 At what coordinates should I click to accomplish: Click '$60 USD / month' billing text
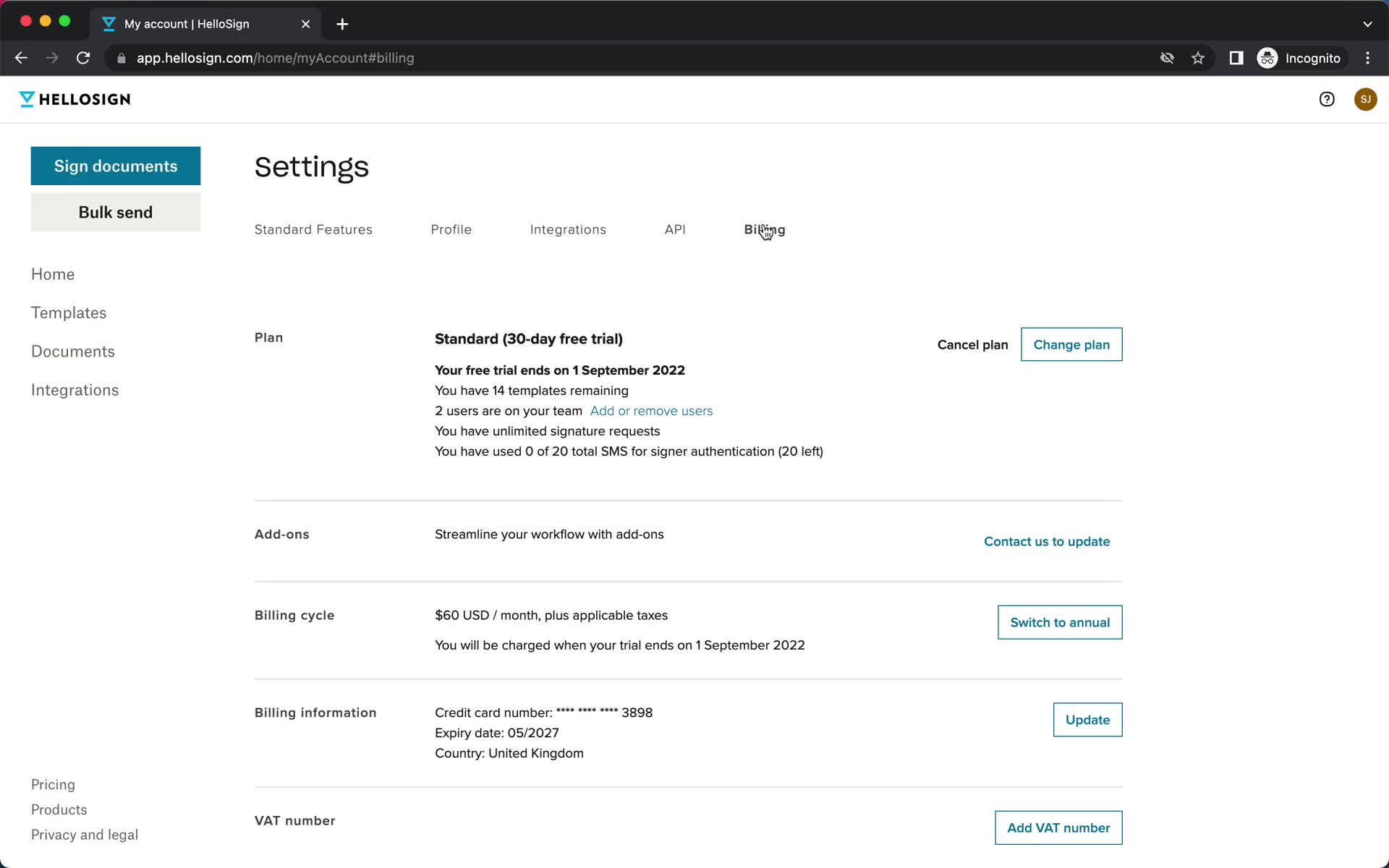point(551,616)
